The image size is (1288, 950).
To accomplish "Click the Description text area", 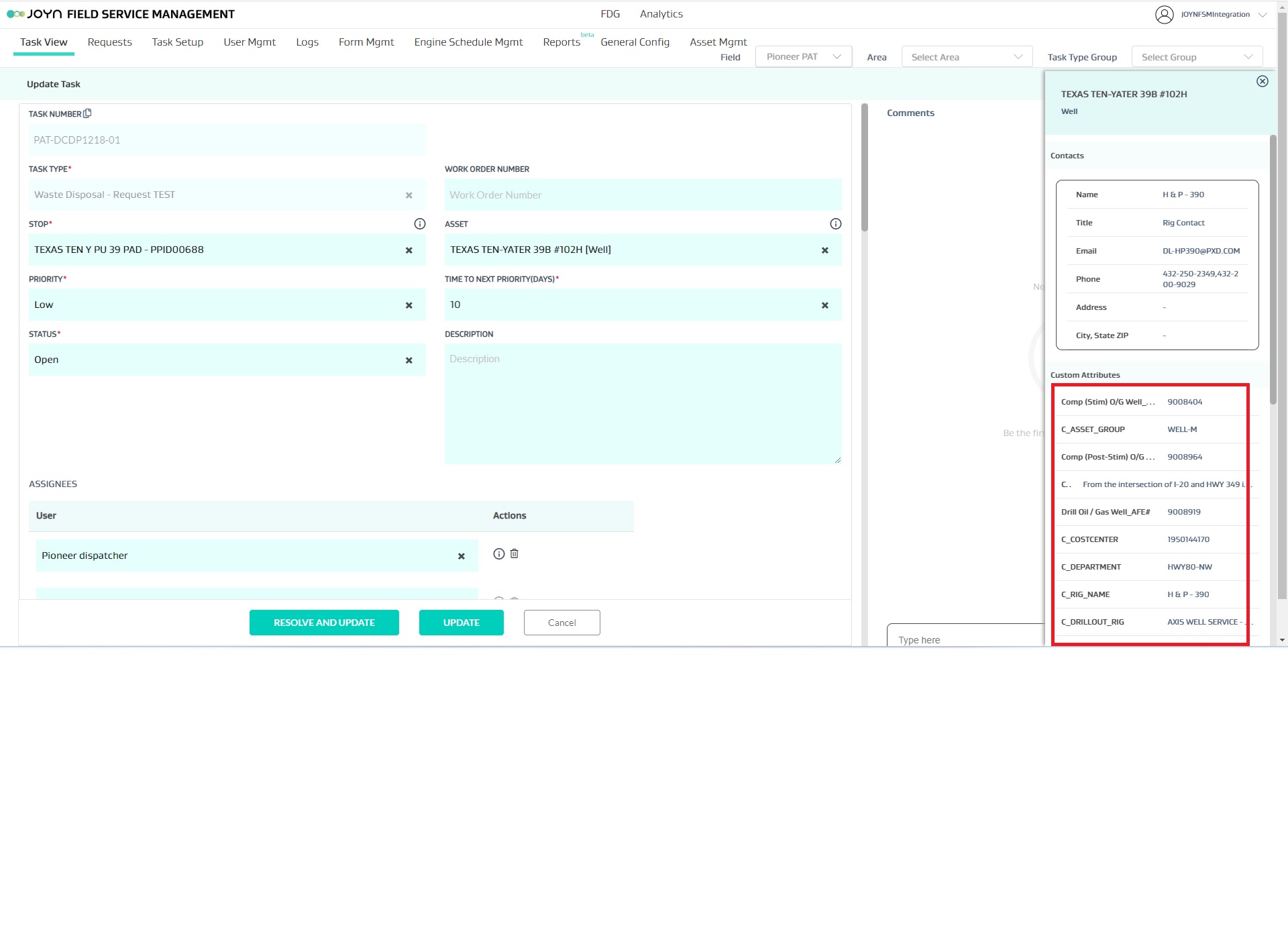I will click(642, 404).
